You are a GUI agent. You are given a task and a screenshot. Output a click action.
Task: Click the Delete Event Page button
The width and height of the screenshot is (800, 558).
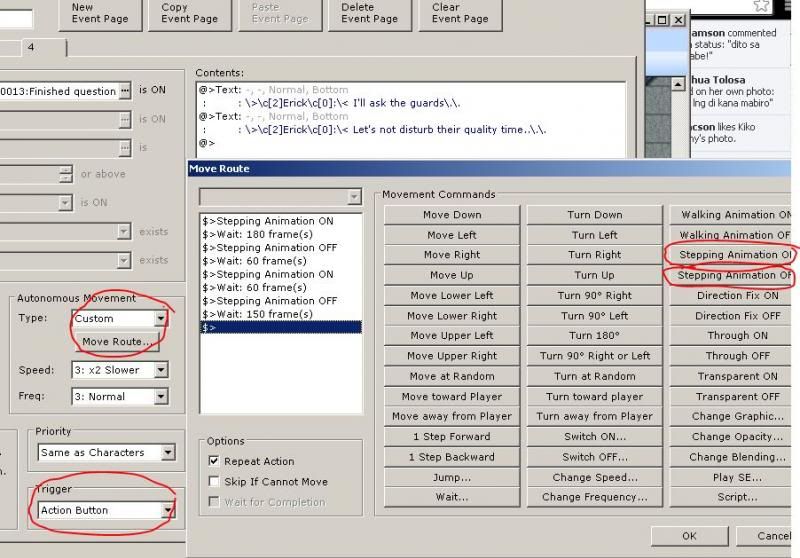pos(369,13)
